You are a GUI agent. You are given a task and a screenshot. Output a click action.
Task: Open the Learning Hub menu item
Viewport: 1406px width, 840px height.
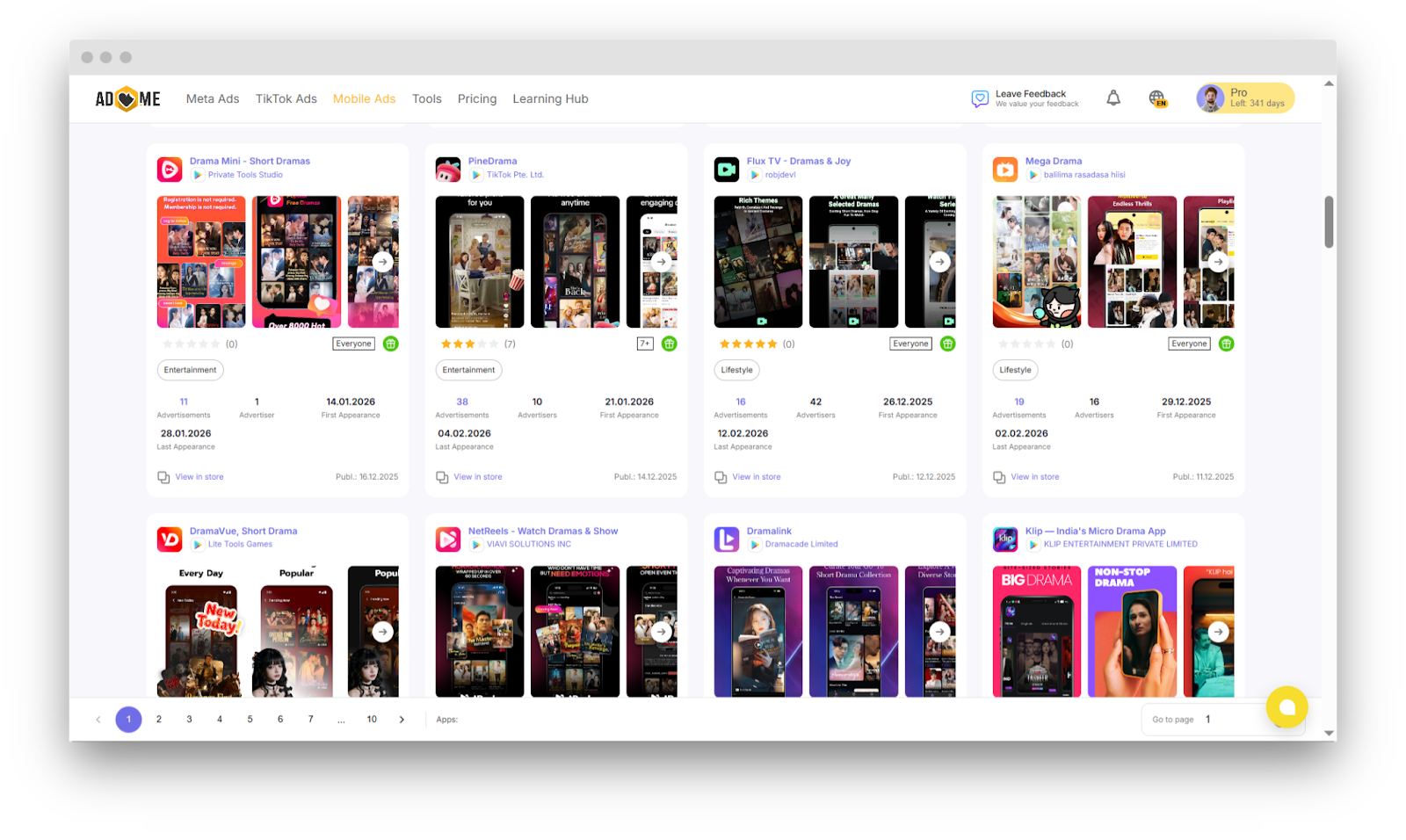tap(550, 98)
